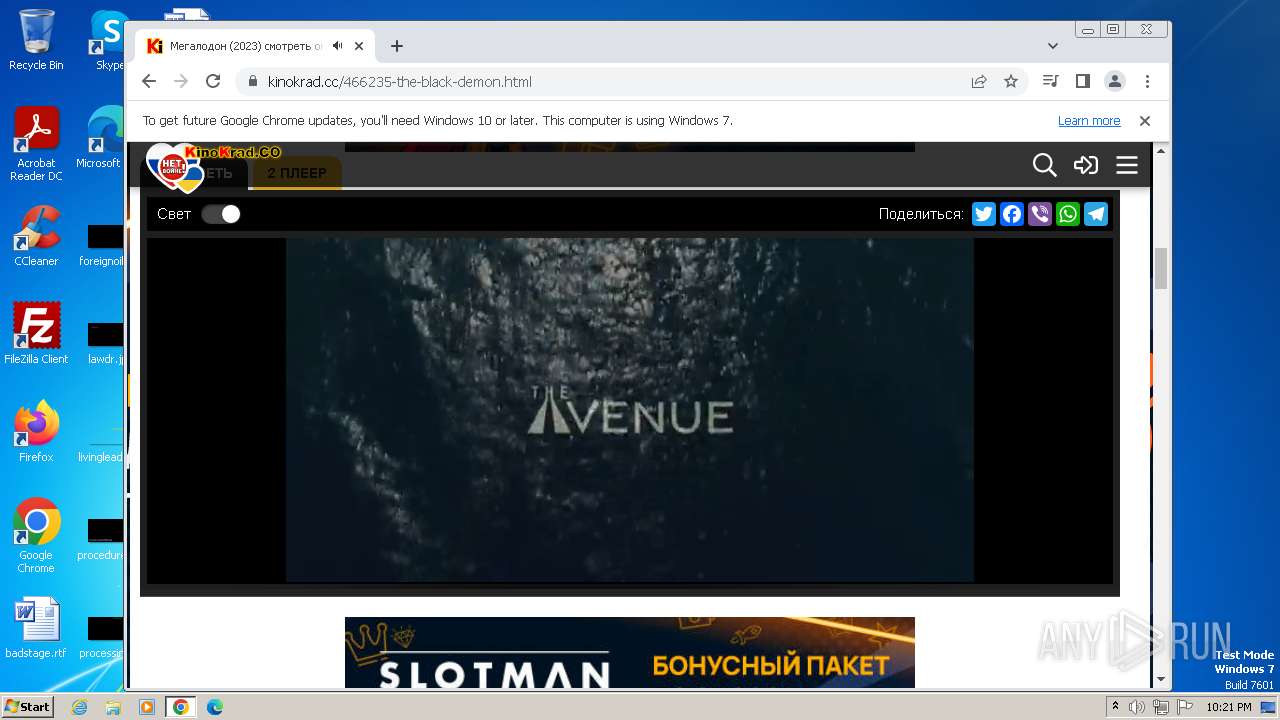1280x720 pixels.
Task: Open the volume icon in system tray
Action: 1137,707
